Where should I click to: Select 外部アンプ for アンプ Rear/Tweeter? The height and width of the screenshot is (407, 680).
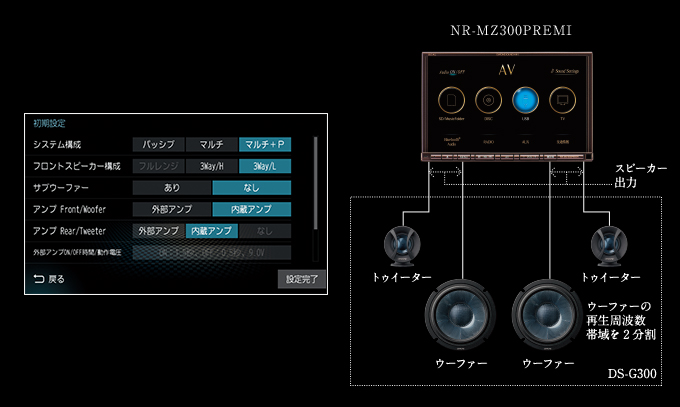coord(158,231)
